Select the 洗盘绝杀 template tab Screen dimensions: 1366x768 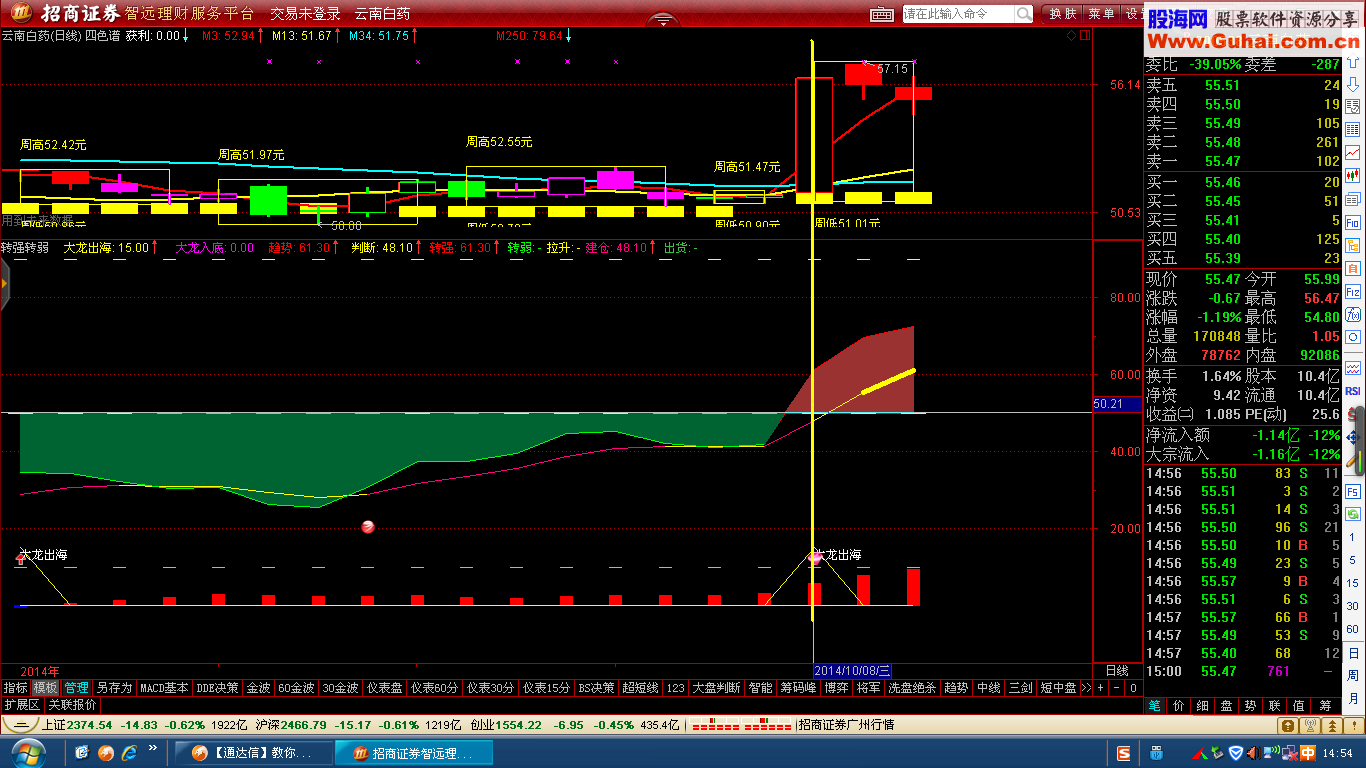(912, 688)
